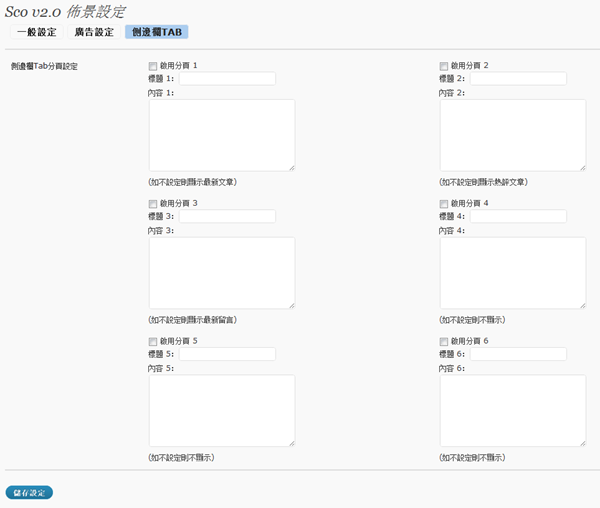Click the 內容 5 textarea resize handle
This screenshot has width=600, height=508.
[x=292, y=443]
